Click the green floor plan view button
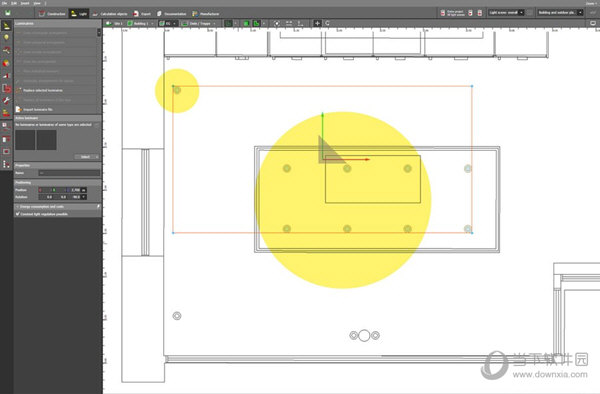The width and height of the screenshot is (600, 394). click(x=228, y=23)
